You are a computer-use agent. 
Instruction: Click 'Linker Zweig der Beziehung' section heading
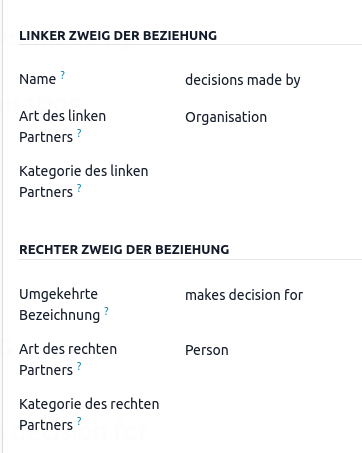[118, 36]
